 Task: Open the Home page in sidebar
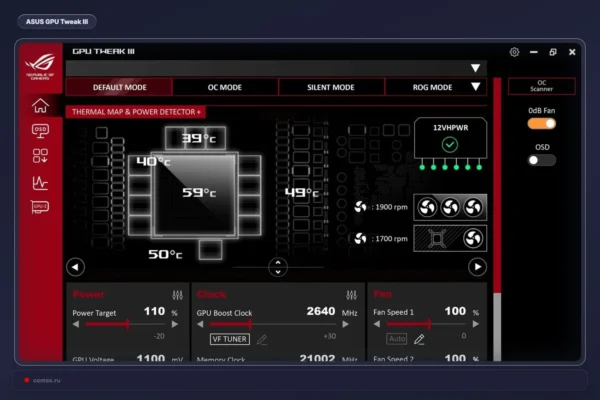coord(40,106)
